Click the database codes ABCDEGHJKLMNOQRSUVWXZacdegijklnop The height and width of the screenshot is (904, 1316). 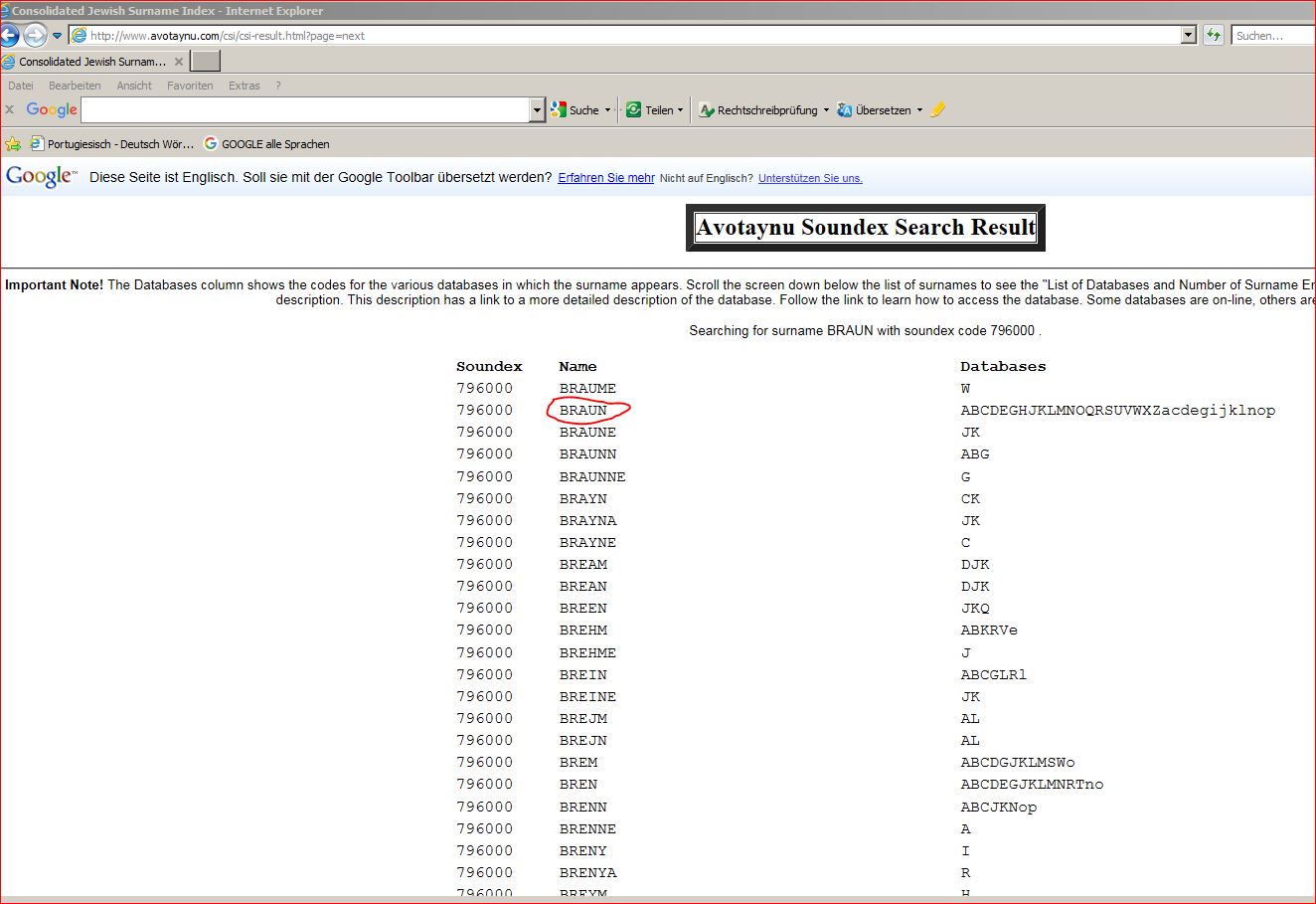[1117, 410]
